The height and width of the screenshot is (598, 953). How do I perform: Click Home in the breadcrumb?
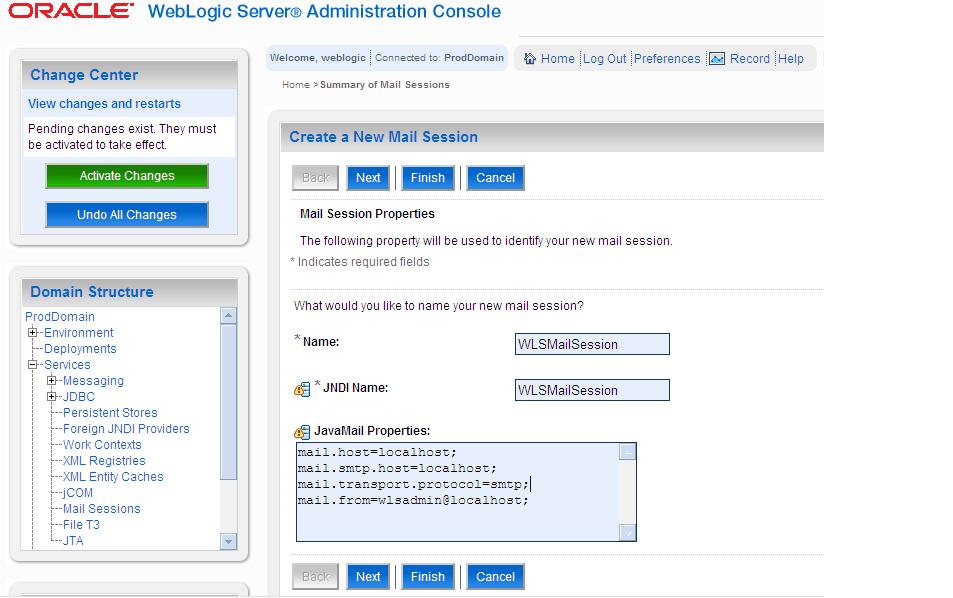point(296,84)
